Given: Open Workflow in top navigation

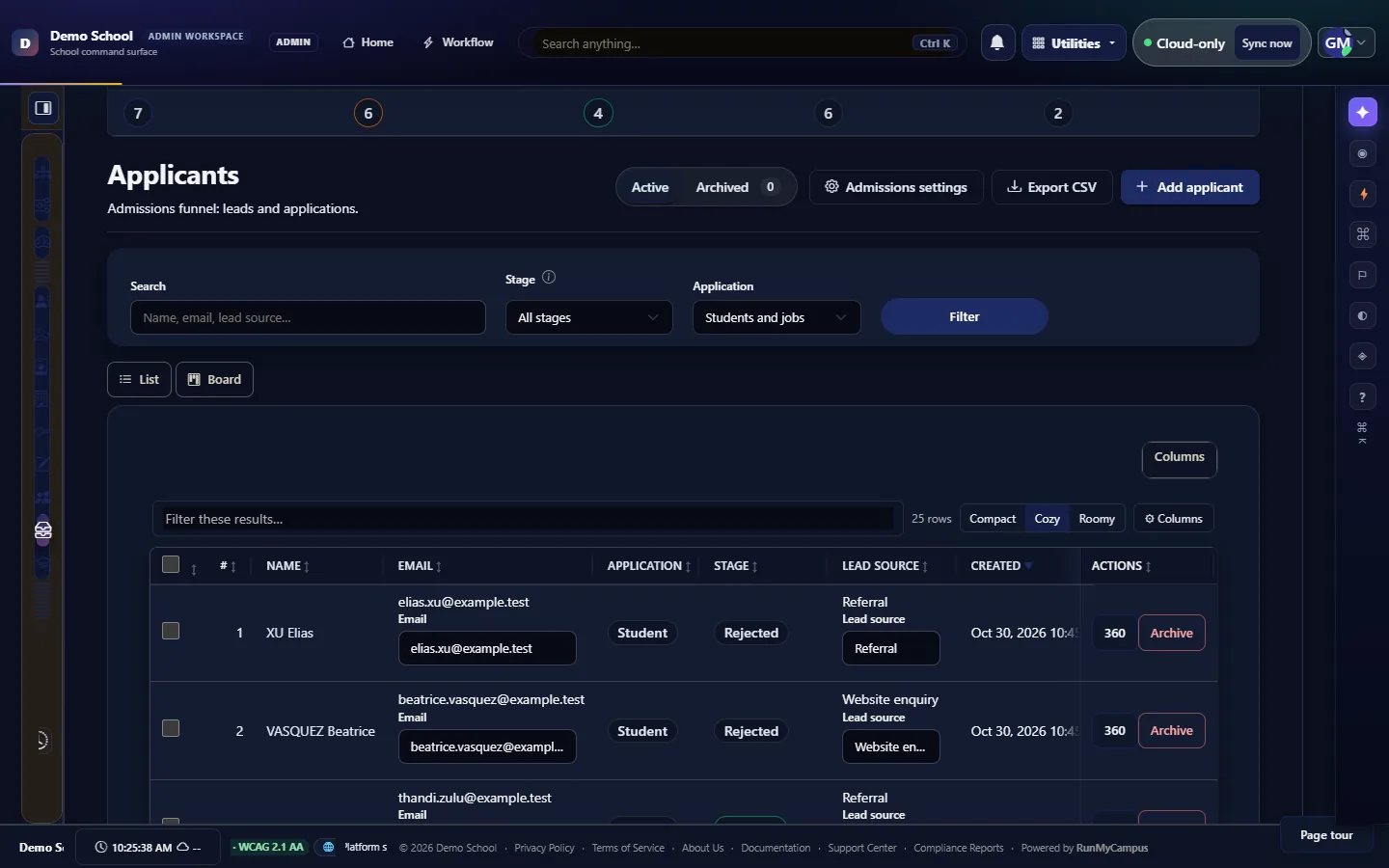Looking at the screenshot, I should tap(458, 42).
